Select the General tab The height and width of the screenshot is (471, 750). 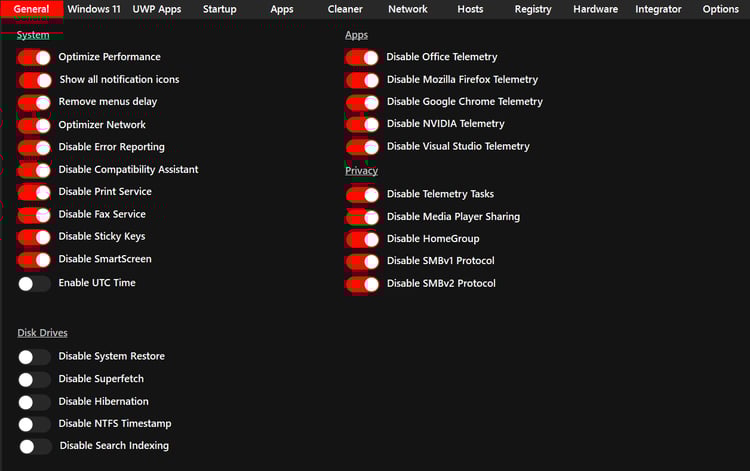click(32, 9)
